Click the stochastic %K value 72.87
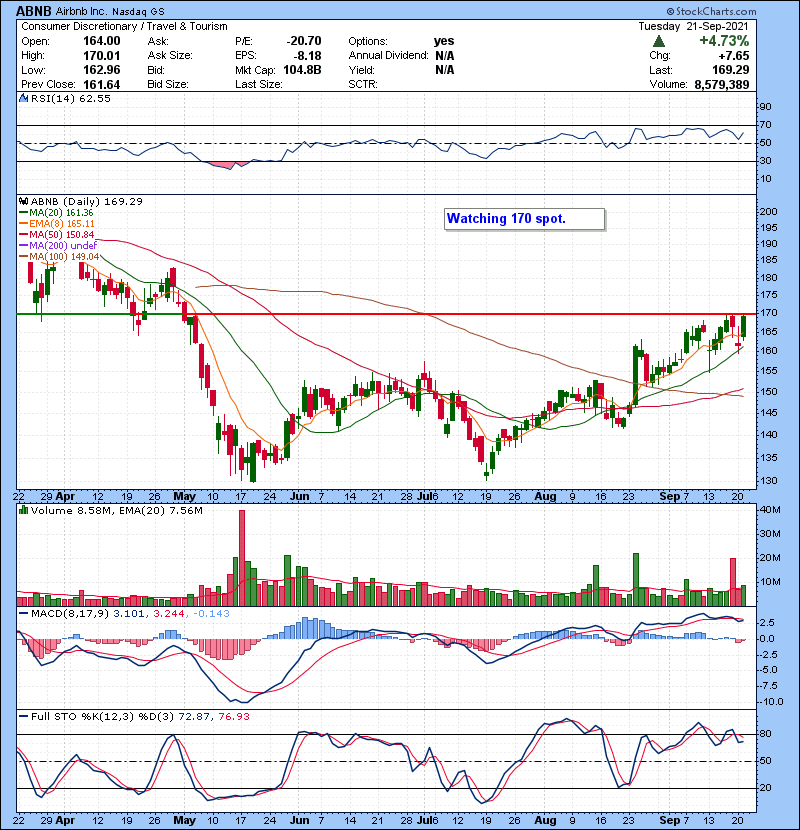800x830 pixels. pyautogui.click(x=194, y=717)
